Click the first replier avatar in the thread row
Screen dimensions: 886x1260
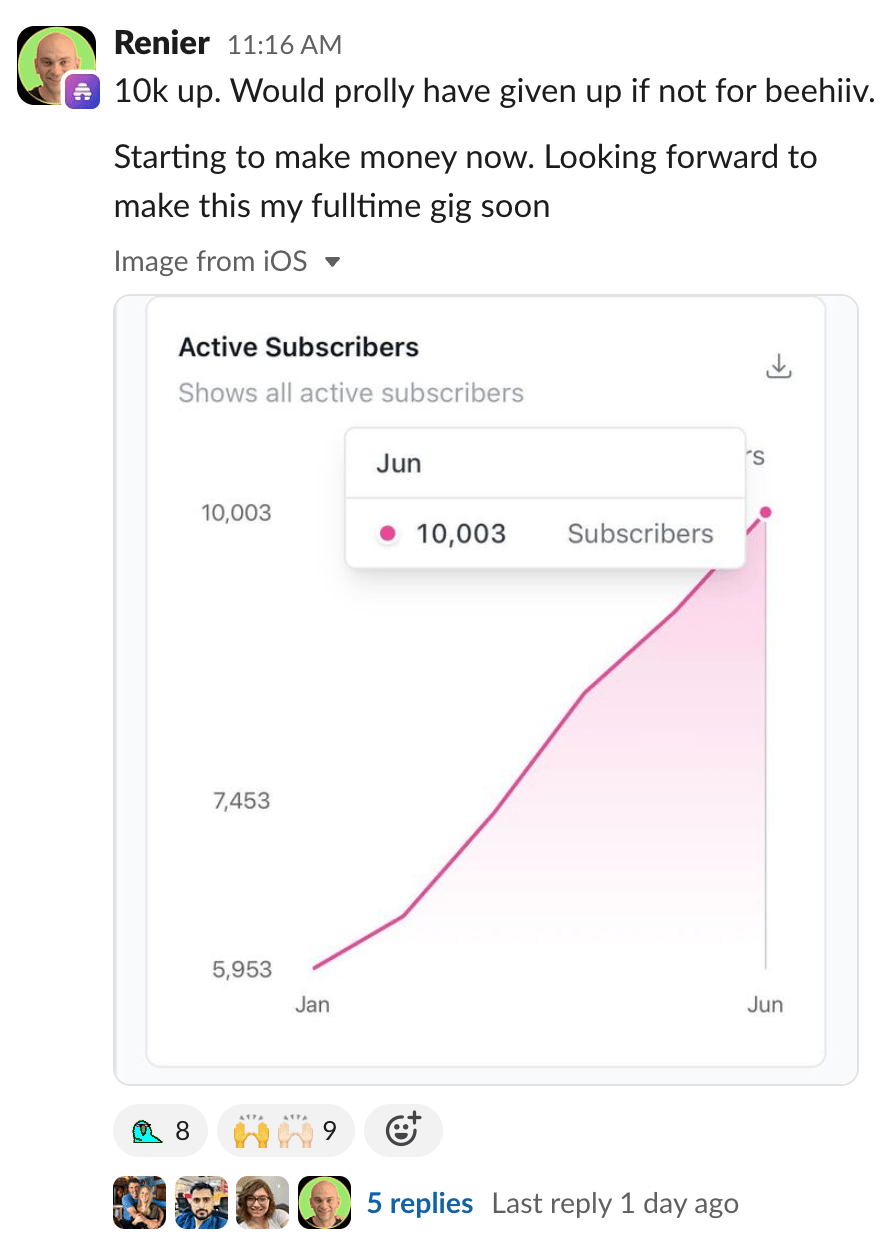(x=140, y=1202)
